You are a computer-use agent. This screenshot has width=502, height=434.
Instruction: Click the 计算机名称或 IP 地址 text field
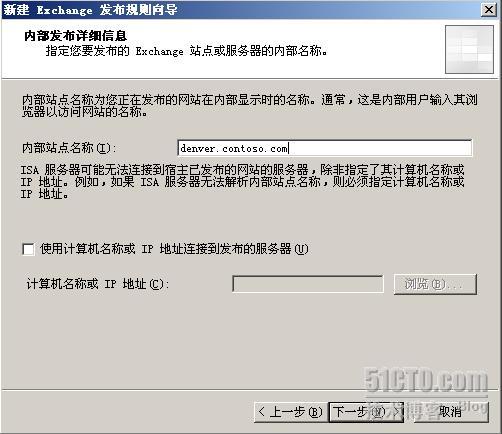coord(308,284)
